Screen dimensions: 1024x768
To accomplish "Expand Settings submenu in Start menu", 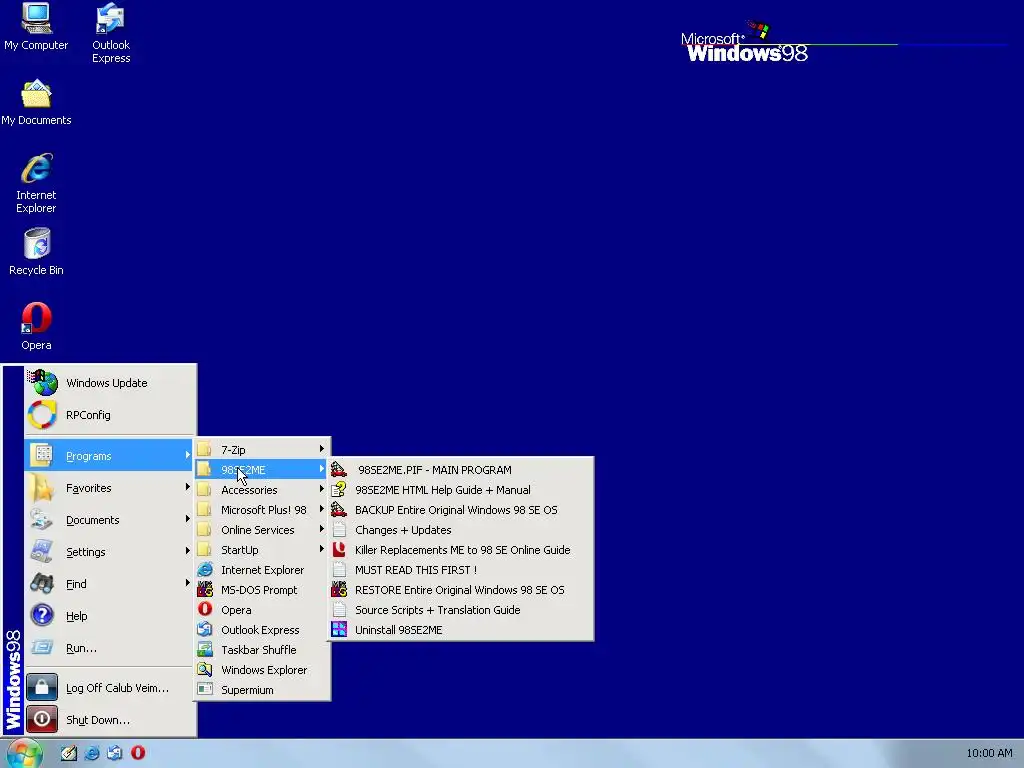I will coord(110,551).
